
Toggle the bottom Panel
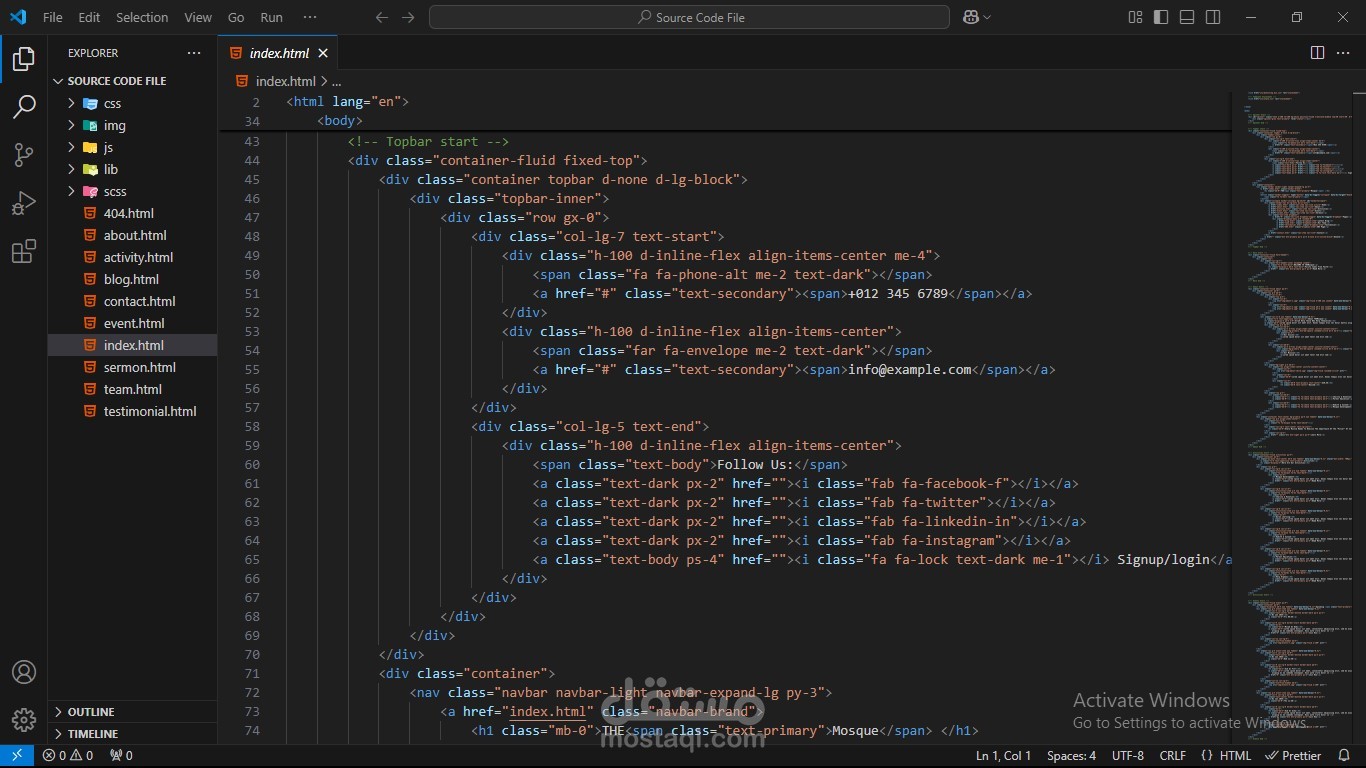pos(1187,17)
